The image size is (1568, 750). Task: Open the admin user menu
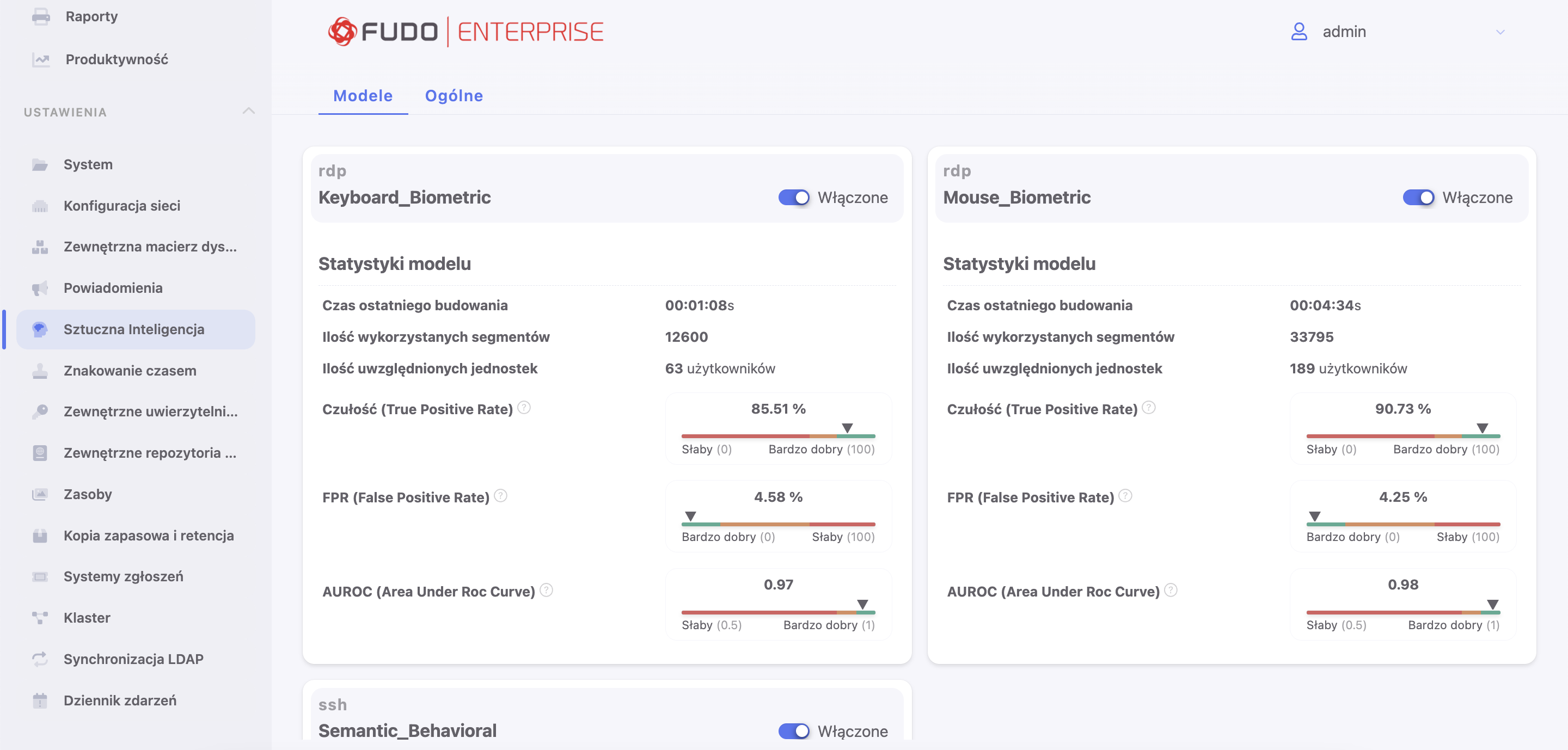[1343, 32]
